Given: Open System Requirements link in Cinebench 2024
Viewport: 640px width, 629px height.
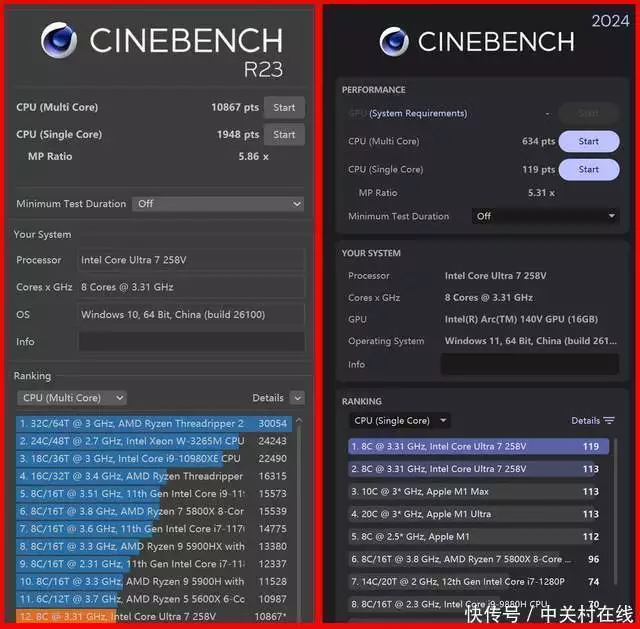Looking at the screenshot, I should click(418, 113).
